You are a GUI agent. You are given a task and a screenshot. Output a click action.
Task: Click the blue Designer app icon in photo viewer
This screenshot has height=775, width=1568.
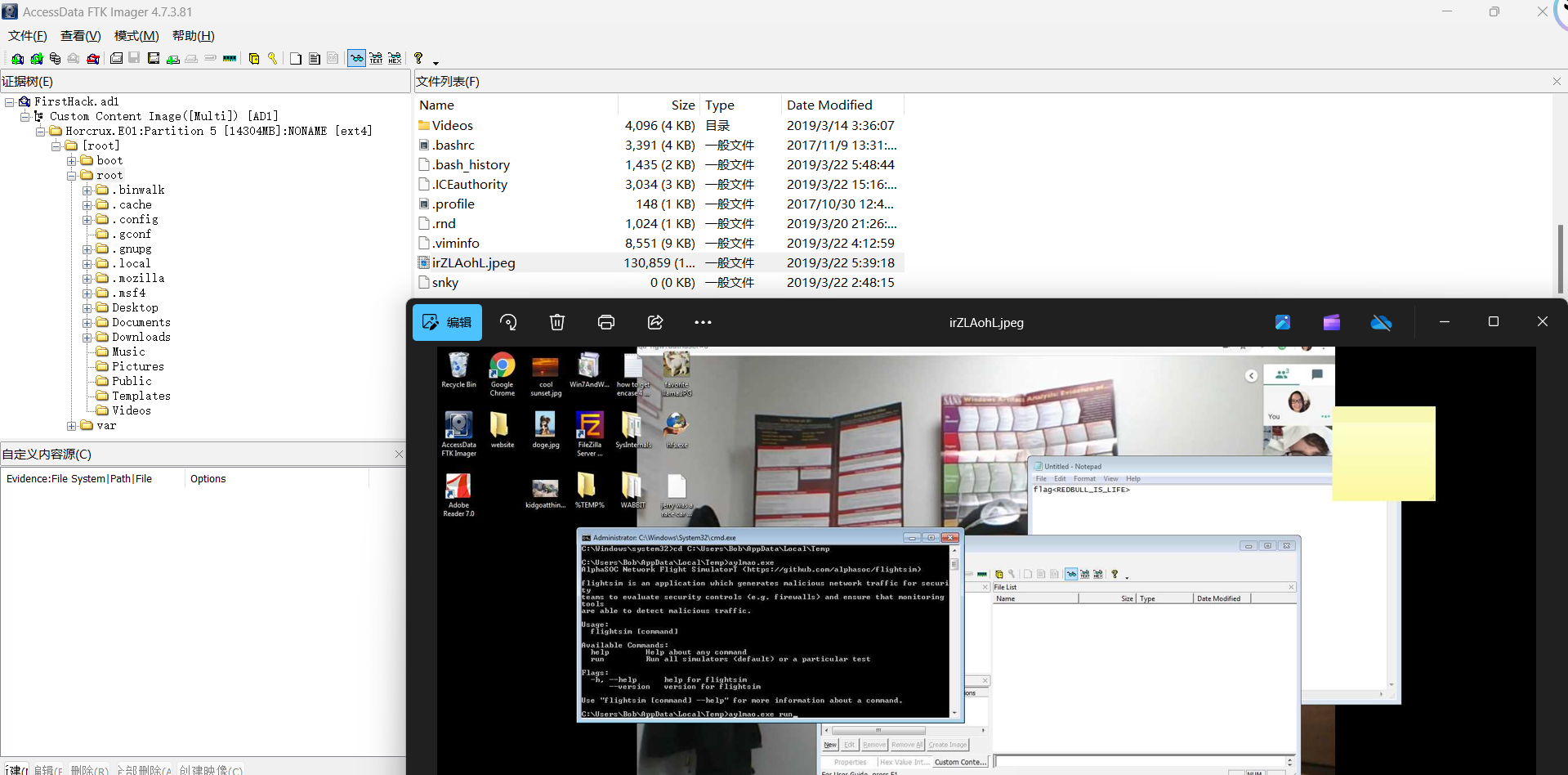coord(1283,323)
